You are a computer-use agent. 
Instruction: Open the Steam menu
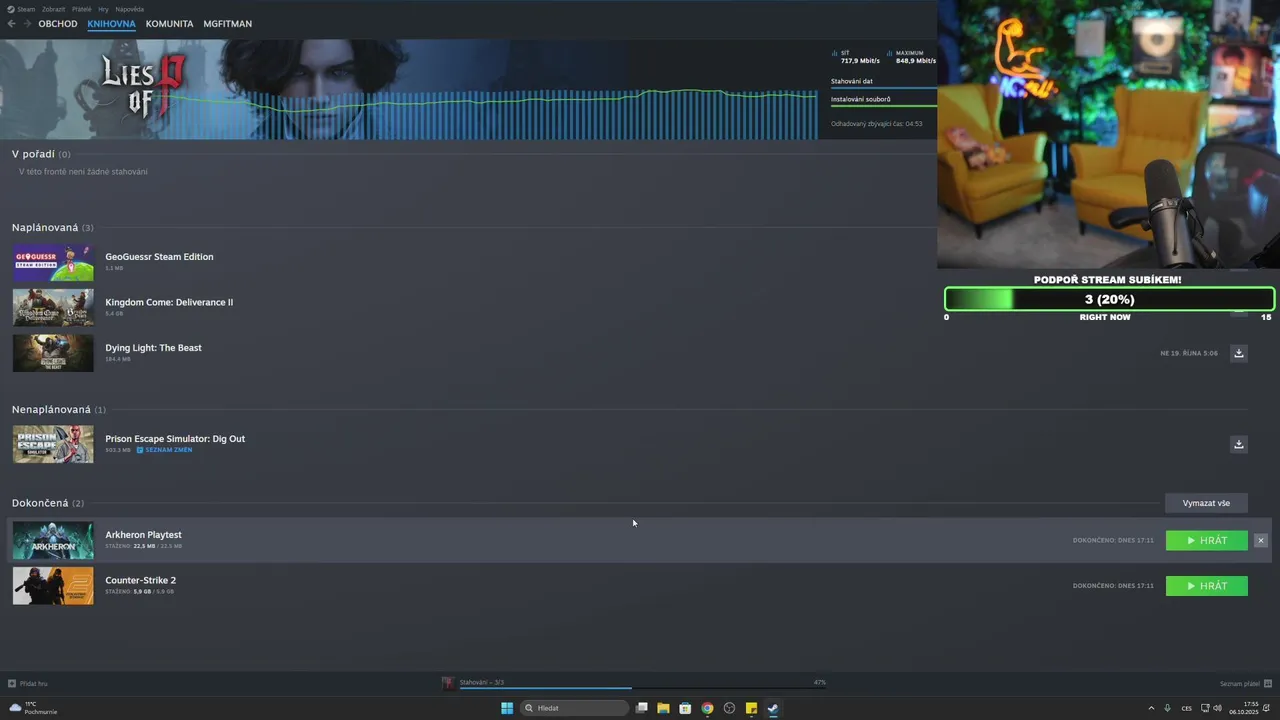(x=26, y=9)
